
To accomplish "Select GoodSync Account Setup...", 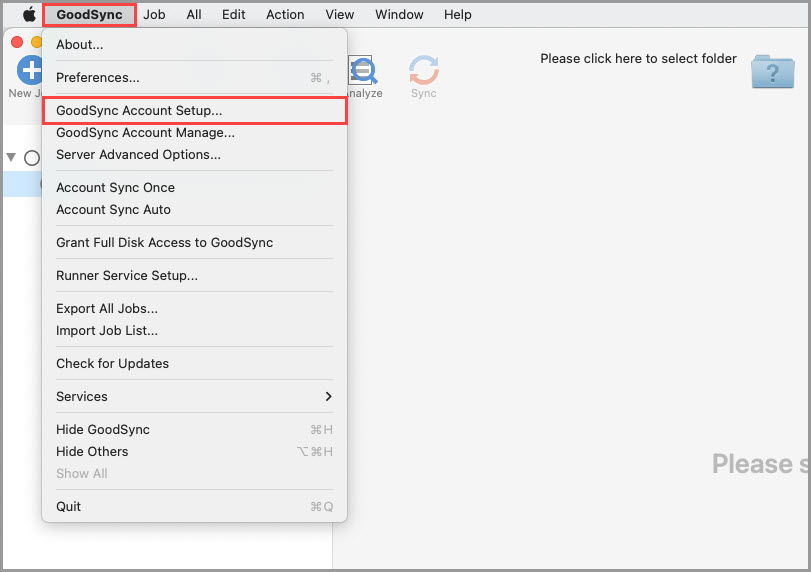I will tap(194, 110).
